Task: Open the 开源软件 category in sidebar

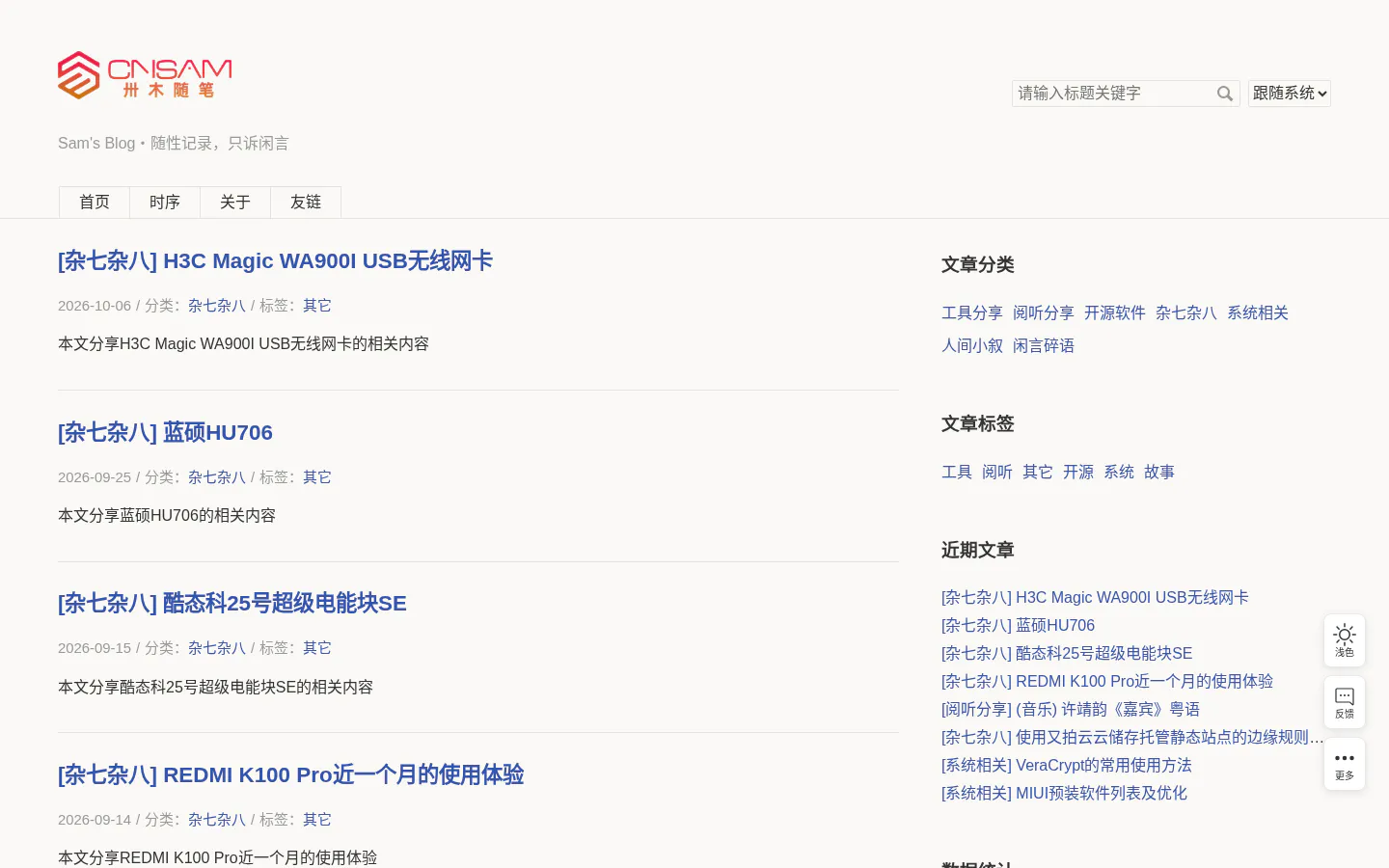Action: 1115,313
